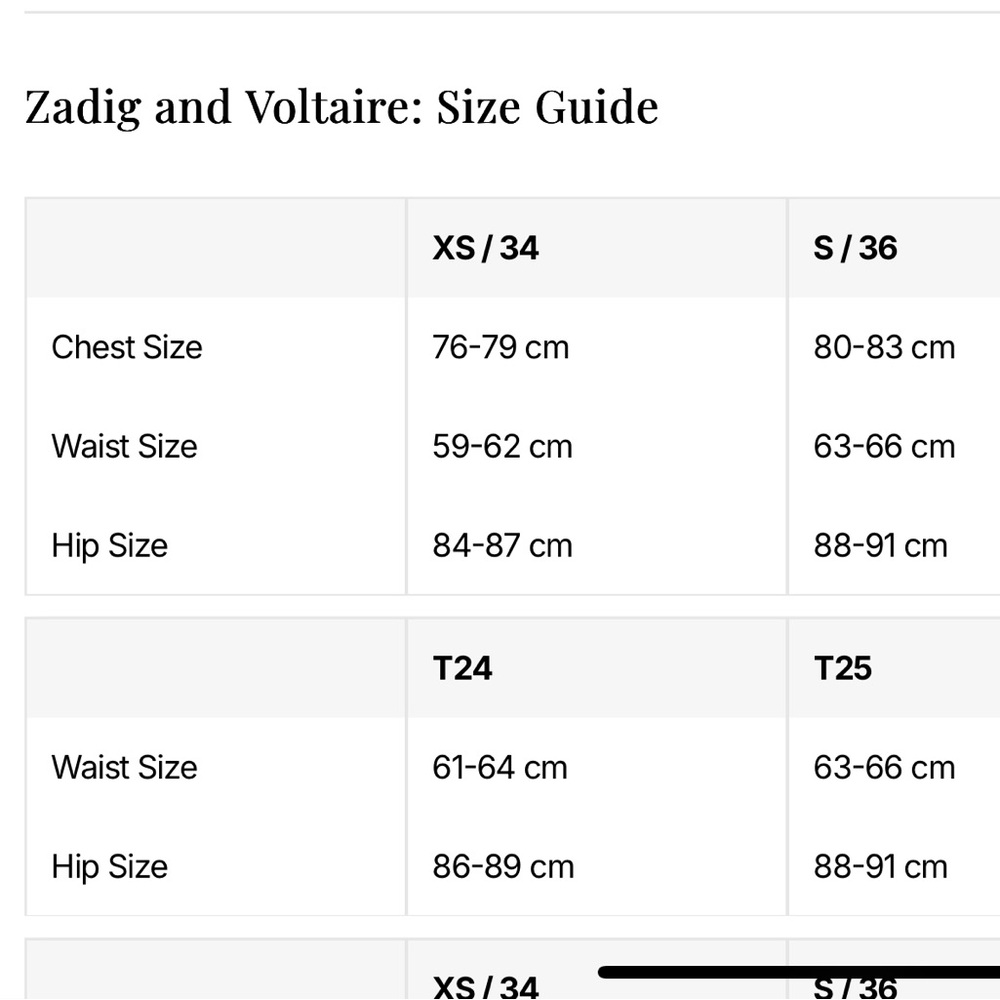Click the T25 size header
Image resolution: width=1000 pixels, height=1000 pixels.
(842, 668)
